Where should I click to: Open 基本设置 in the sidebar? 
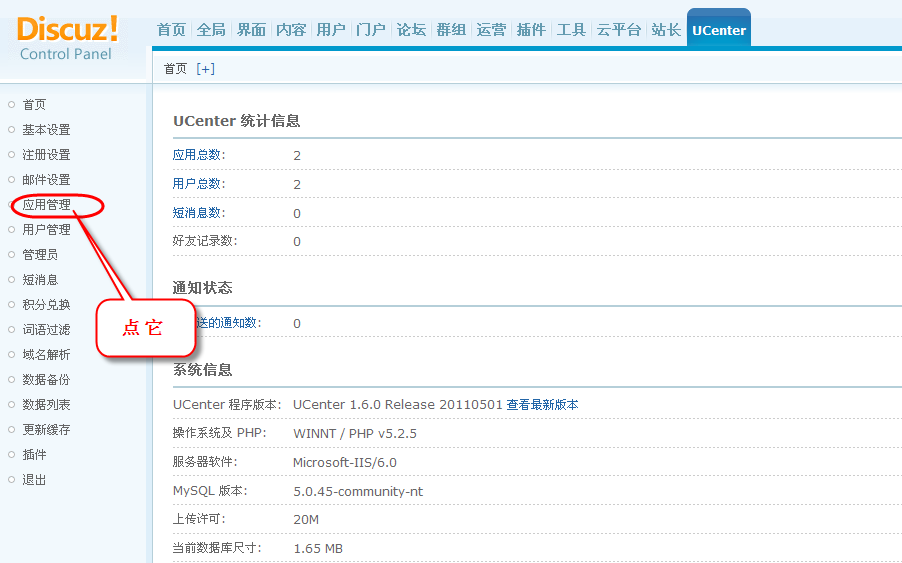[x=46, y=130]
